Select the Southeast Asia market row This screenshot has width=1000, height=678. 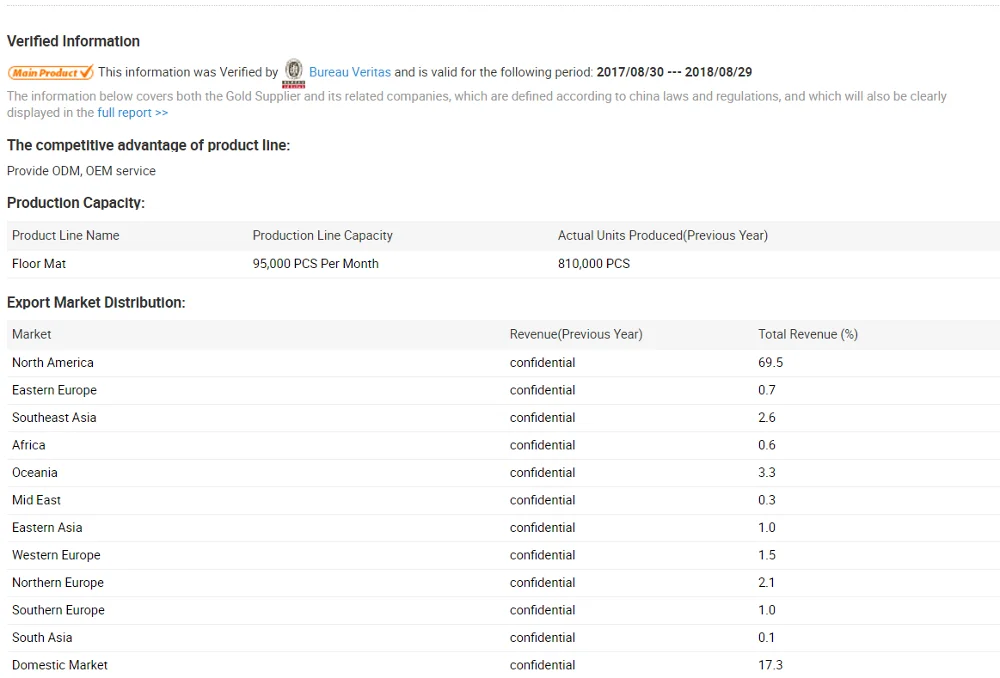pos(54,418)
